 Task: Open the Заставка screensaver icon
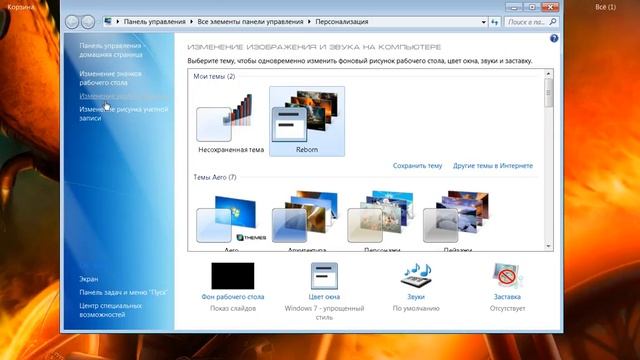[507, 276]
